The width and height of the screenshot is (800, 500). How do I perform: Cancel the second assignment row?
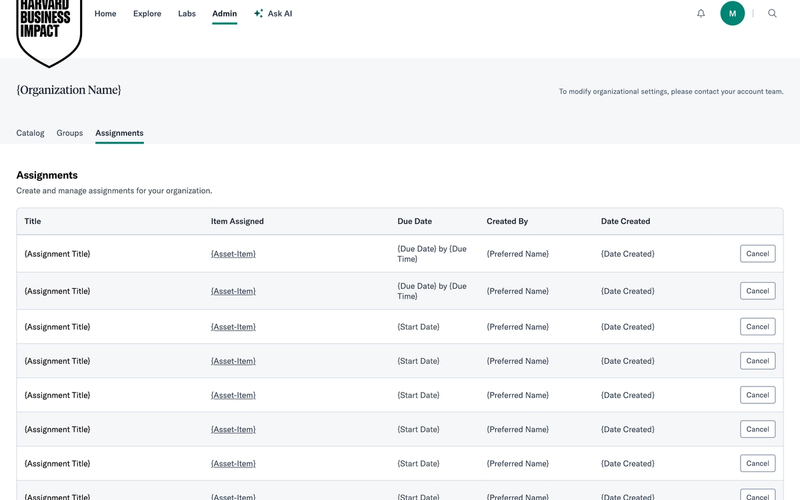click(x=758, y=291)
